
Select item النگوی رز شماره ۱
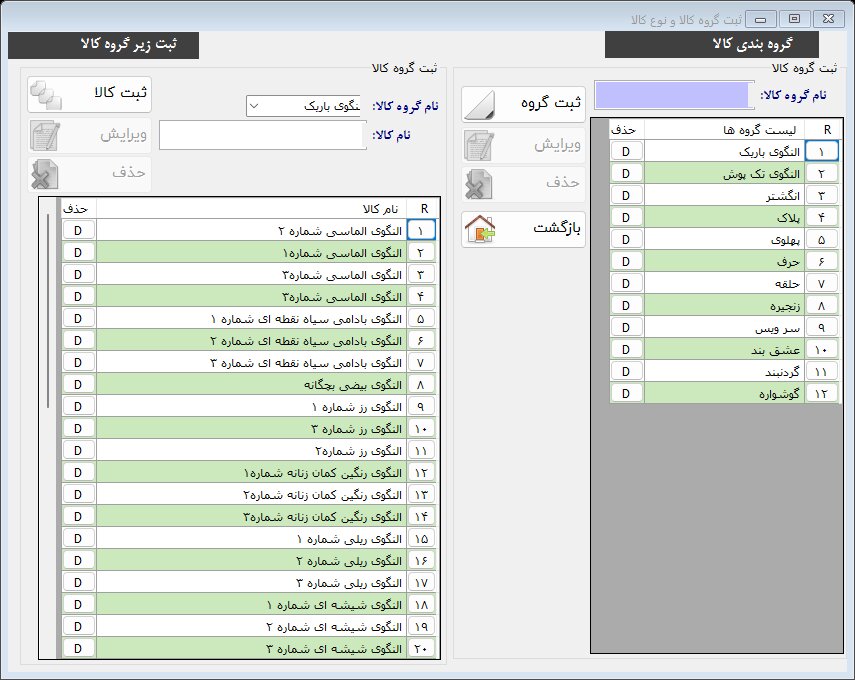[251, 406]
